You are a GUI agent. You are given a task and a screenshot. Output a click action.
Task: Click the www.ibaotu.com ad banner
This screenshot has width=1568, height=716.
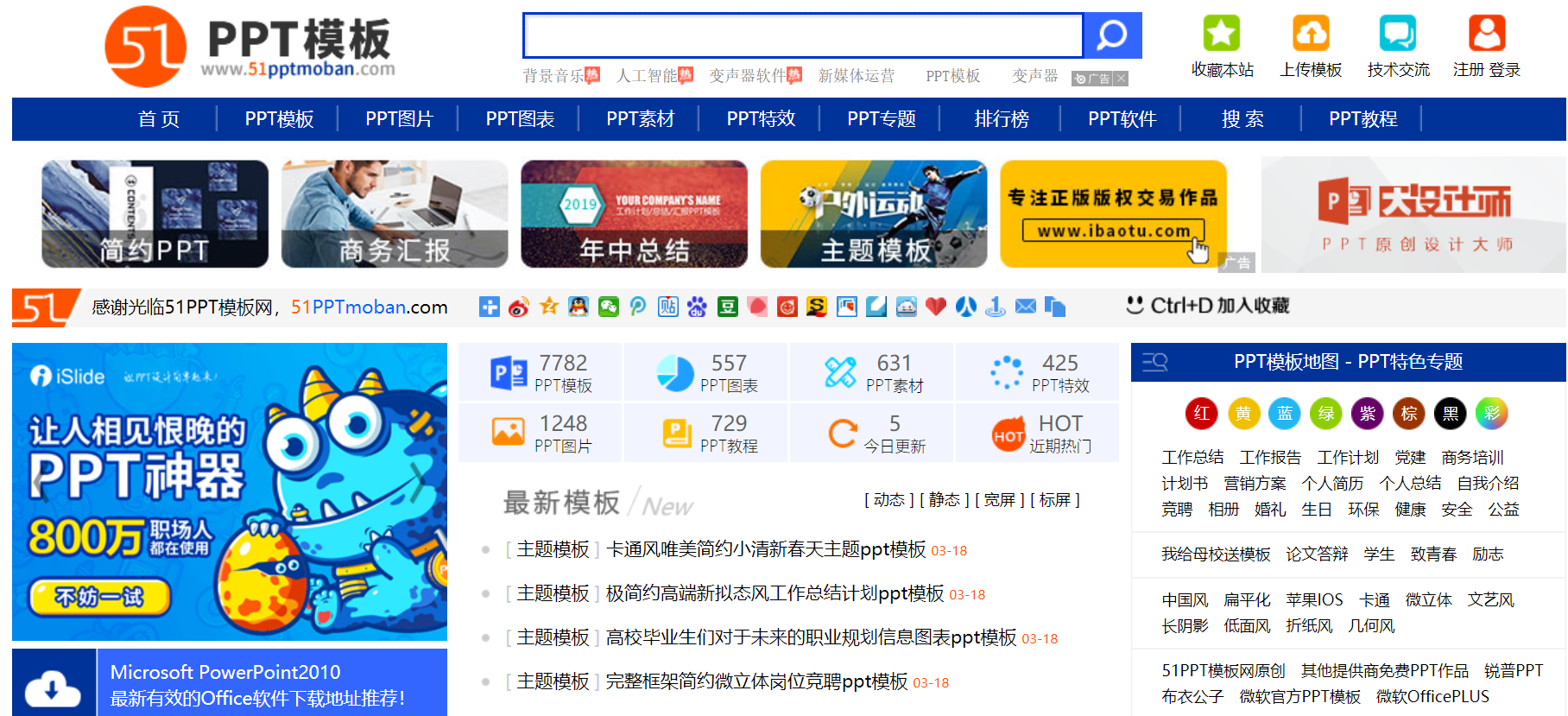point(1113,213)
